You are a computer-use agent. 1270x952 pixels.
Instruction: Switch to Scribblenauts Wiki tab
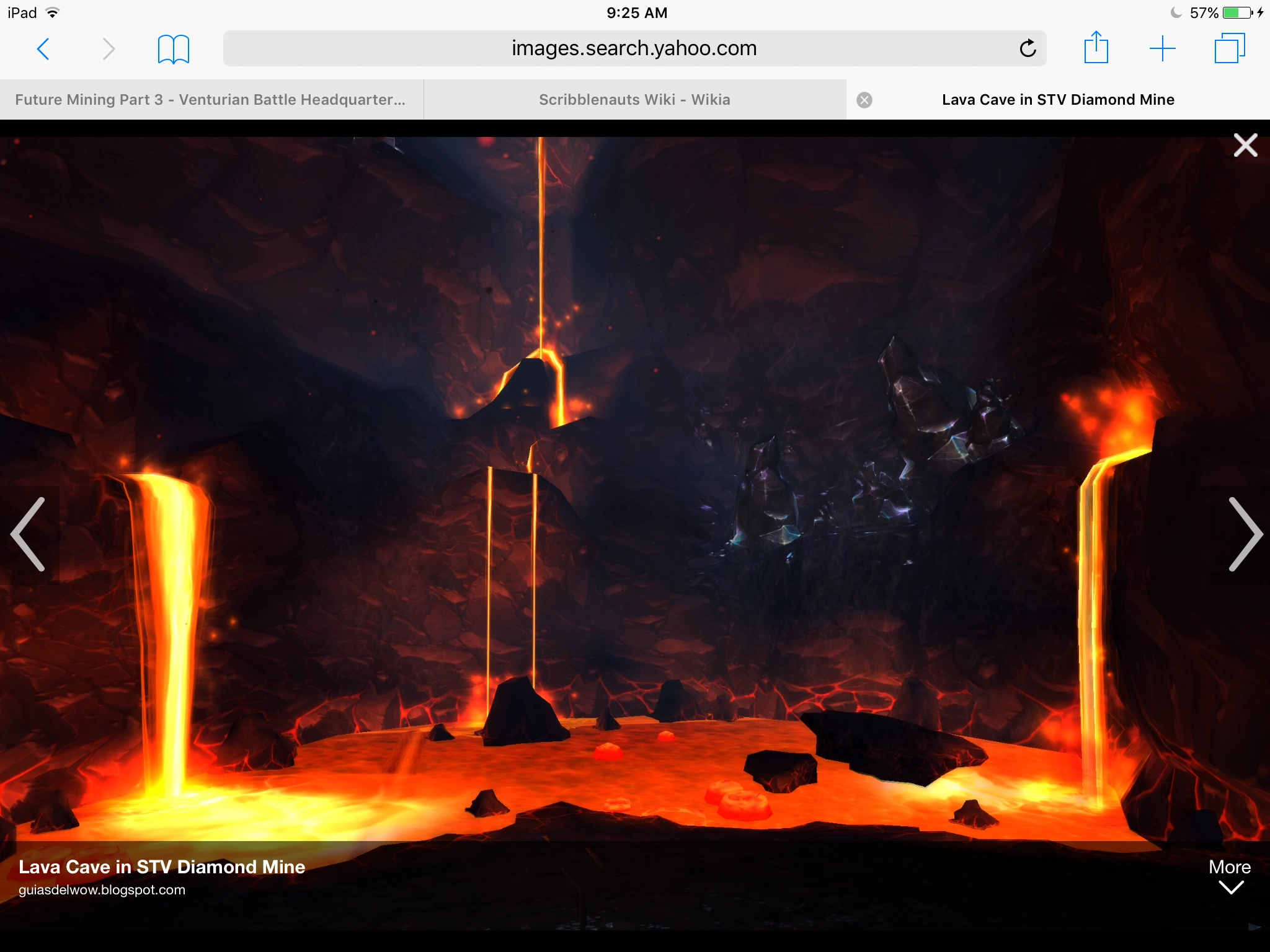[x=634, y=100]
